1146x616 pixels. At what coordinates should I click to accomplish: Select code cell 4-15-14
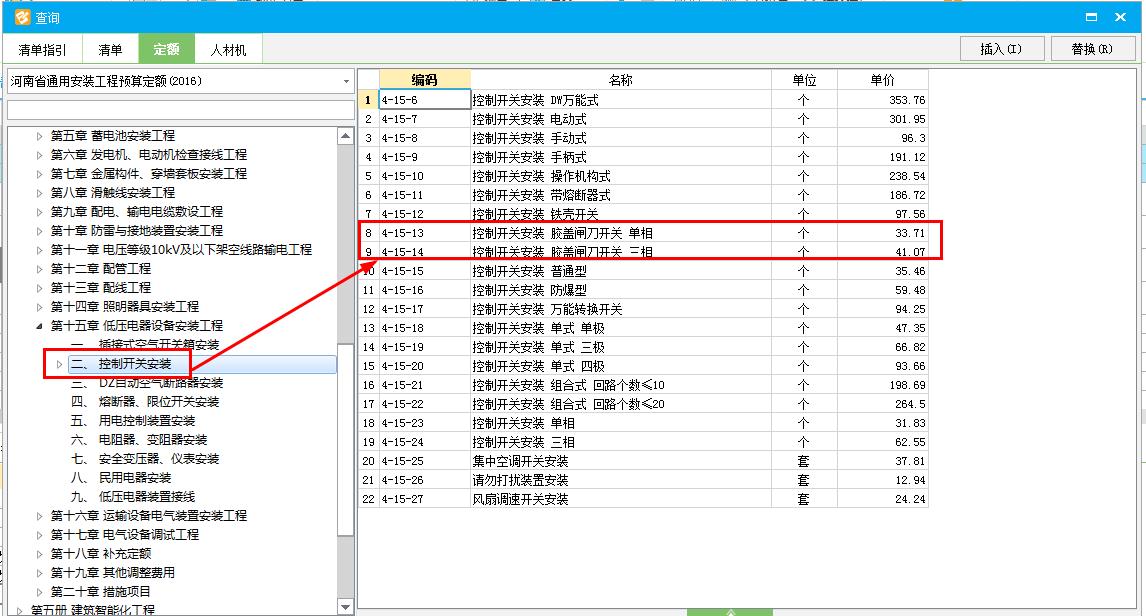425,252
